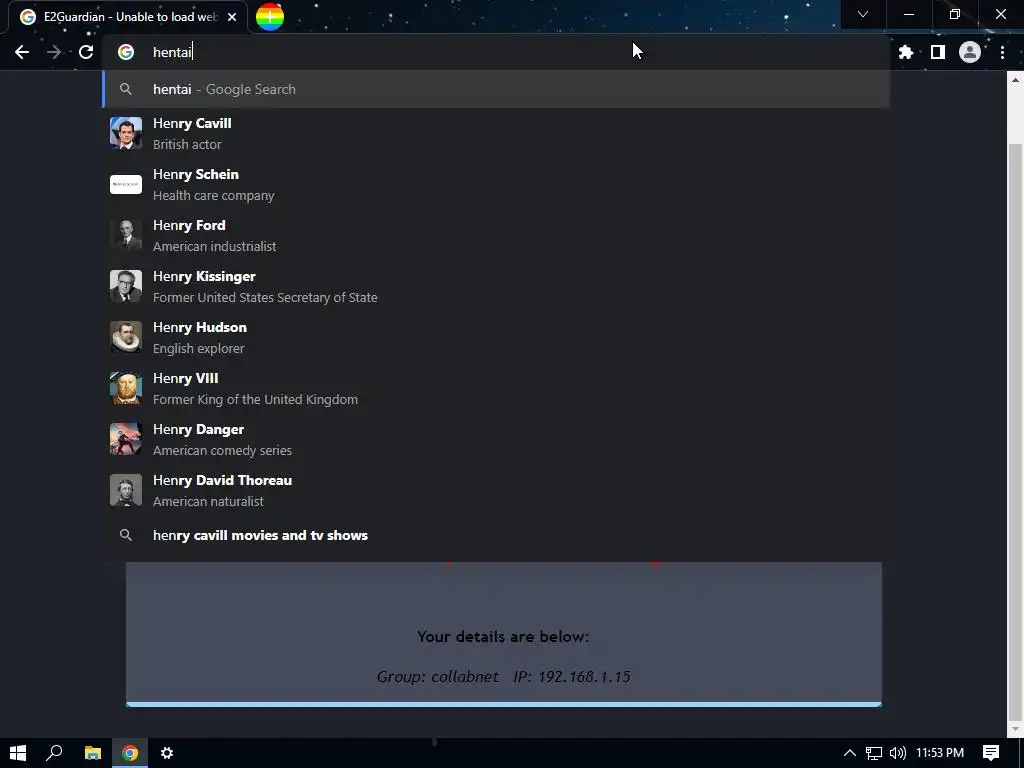Open the Extensions puzzle icon
1024x768 pixels.
(905, 52)
